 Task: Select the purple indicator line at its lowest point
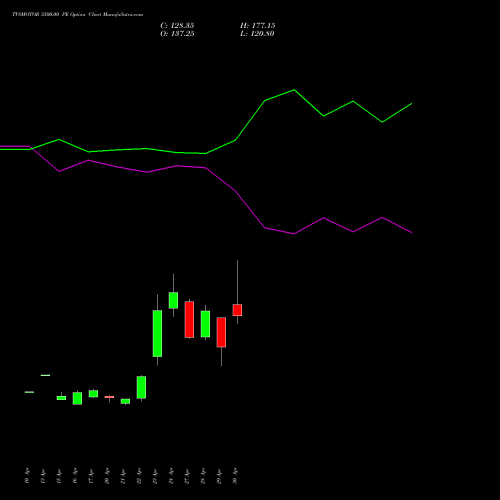click(294, 234)
